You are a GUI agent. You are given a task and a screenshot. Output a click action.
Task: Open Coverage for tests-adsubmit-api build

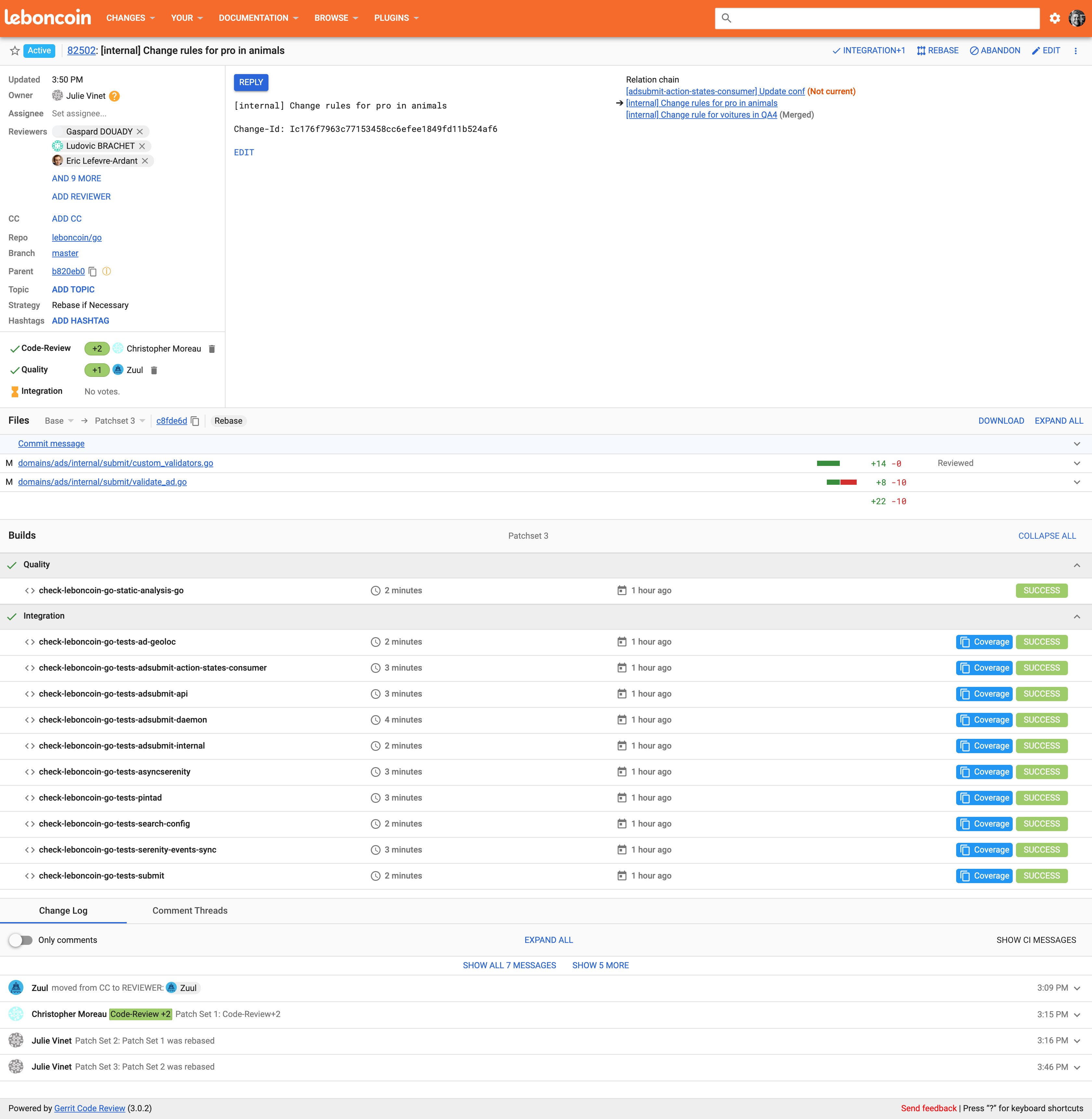click(984, 694)
